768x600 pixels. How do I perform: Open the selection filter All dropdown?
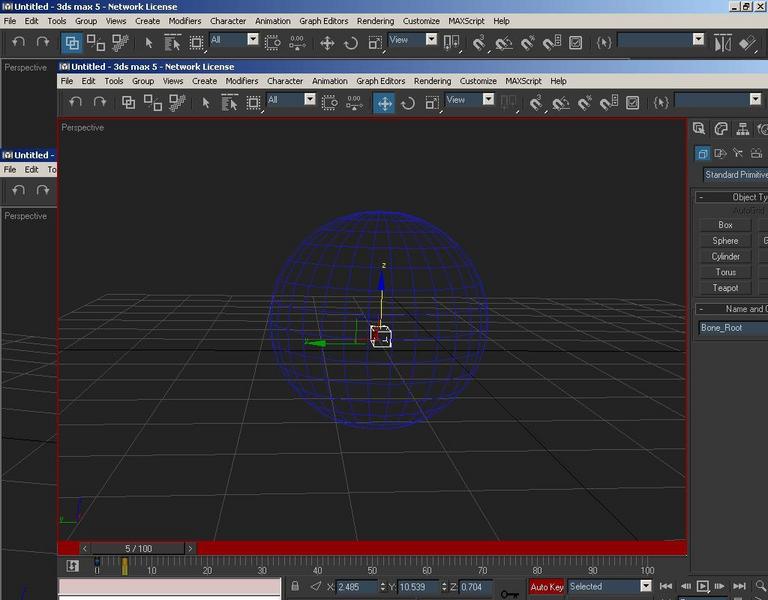pos(291,99)
